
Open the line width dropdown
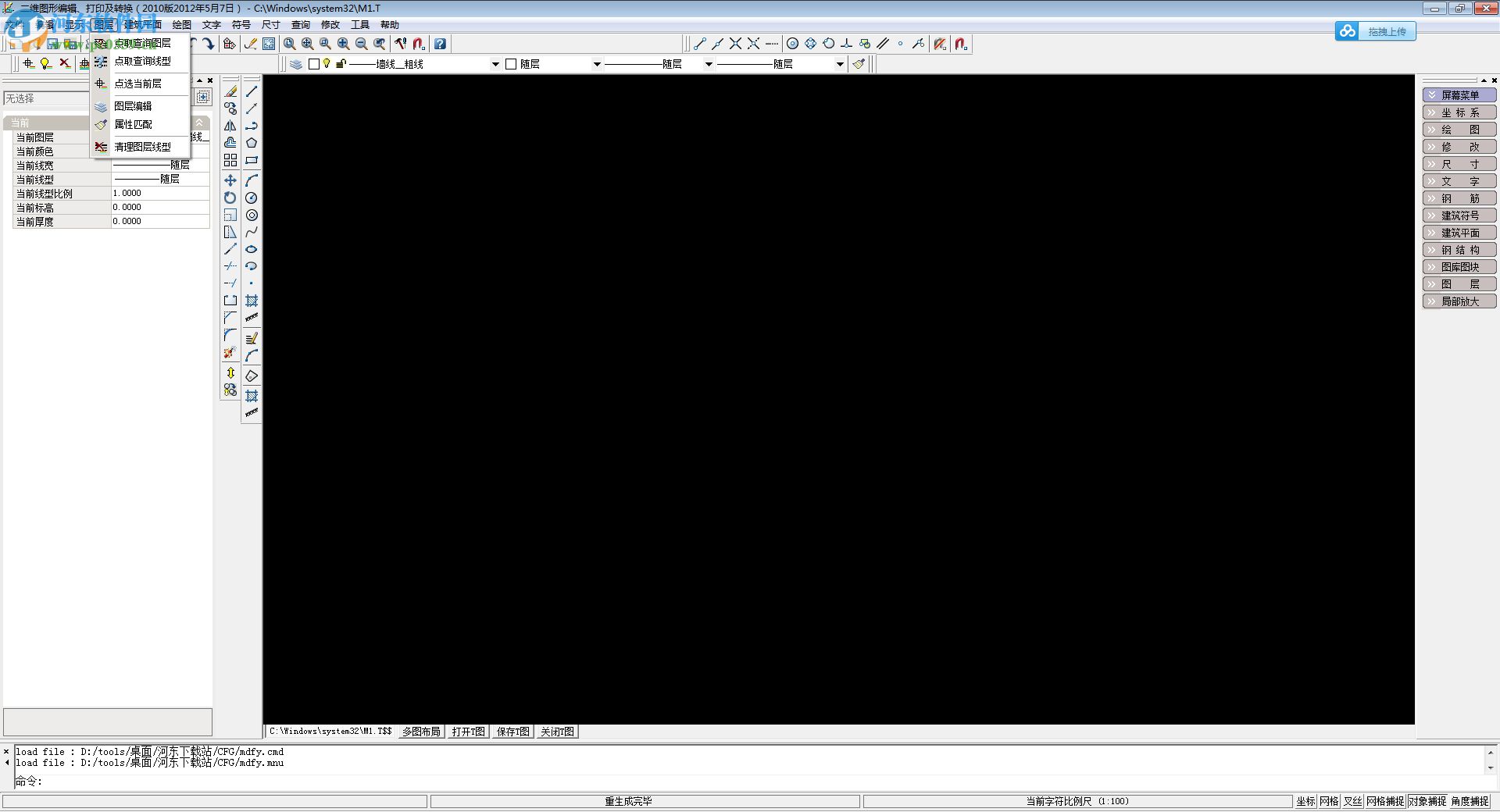click(709, 64)
